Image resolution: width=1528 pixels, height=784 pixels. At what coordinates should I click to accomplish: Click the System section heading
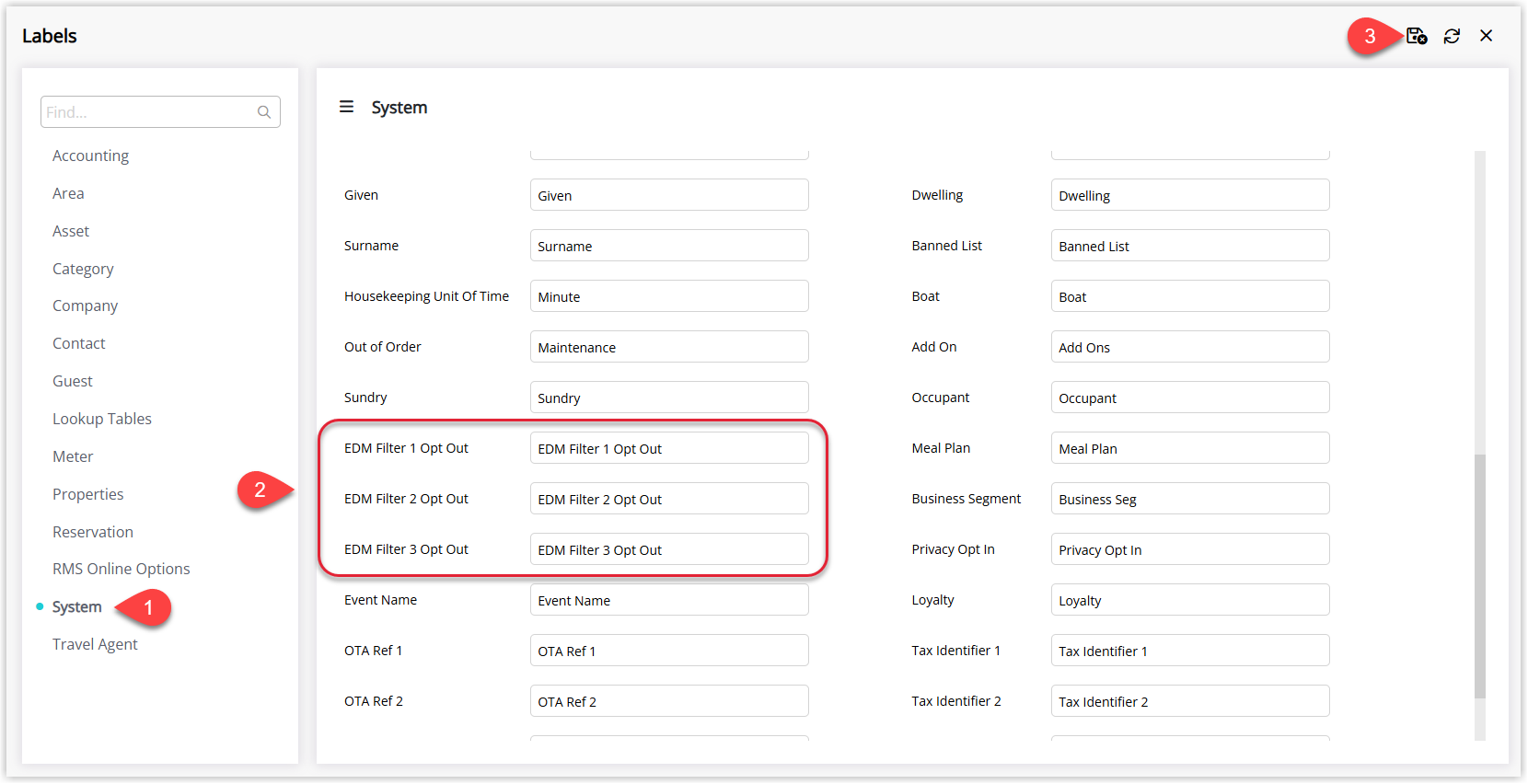pos(399,108)
